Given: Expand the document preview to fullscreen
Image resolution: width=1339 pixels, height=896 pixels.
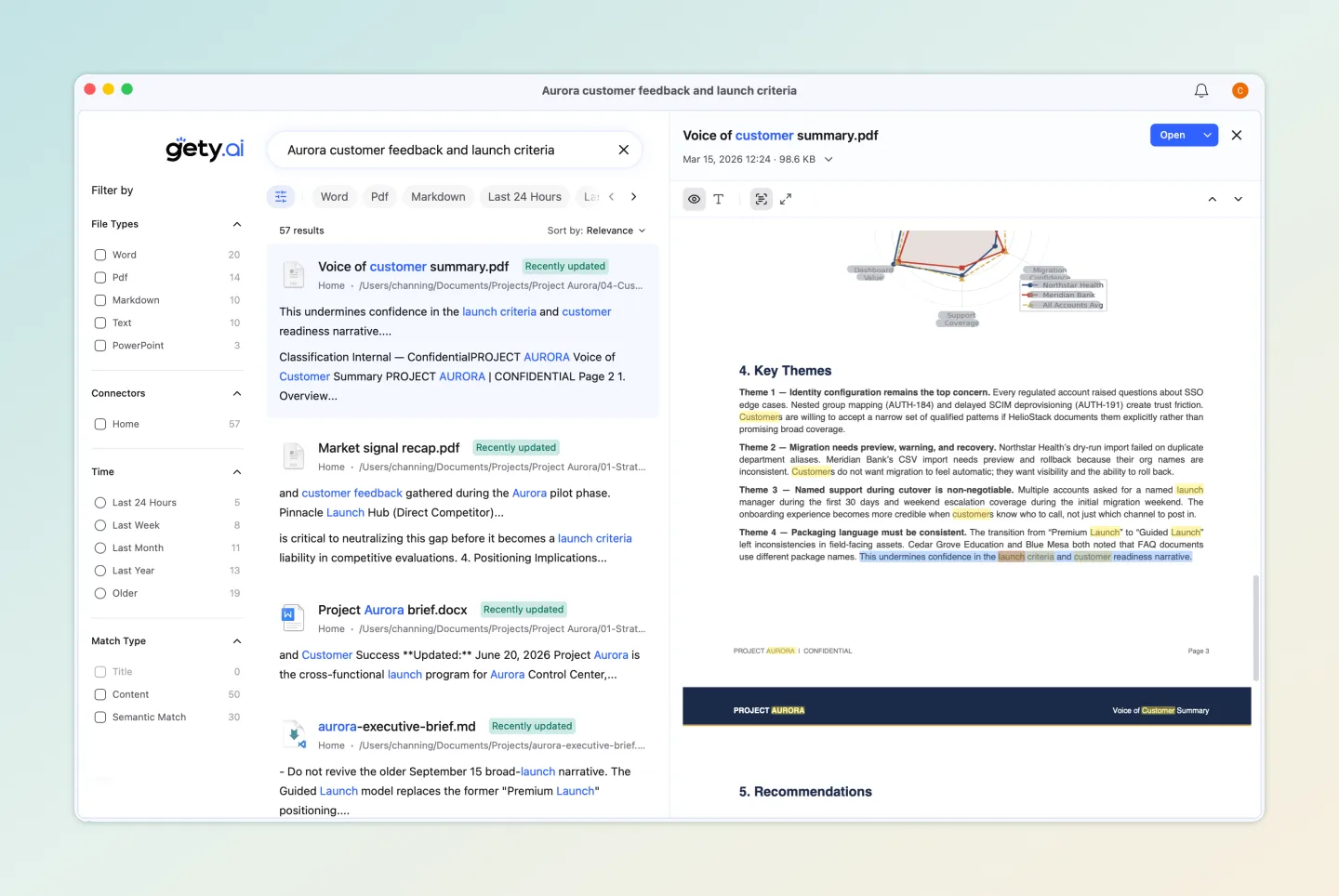Looking at the screenshot, I should coord(786,199).
